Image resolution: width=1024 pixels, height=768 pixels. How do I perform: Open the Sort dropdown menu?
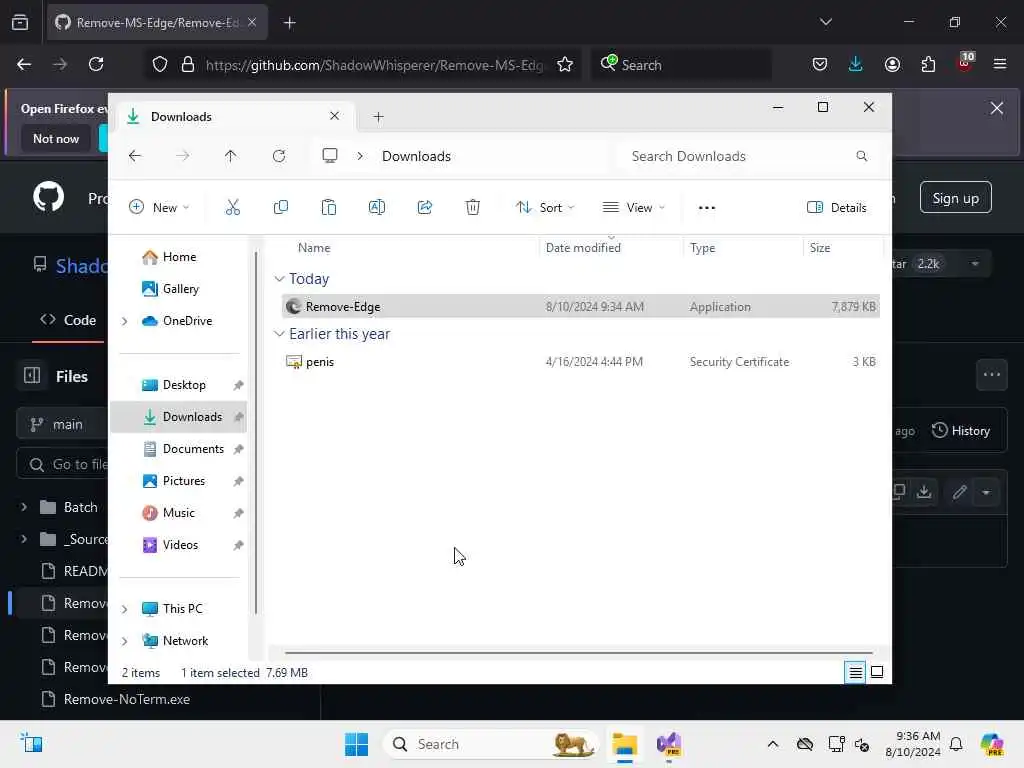pos(545,208)
